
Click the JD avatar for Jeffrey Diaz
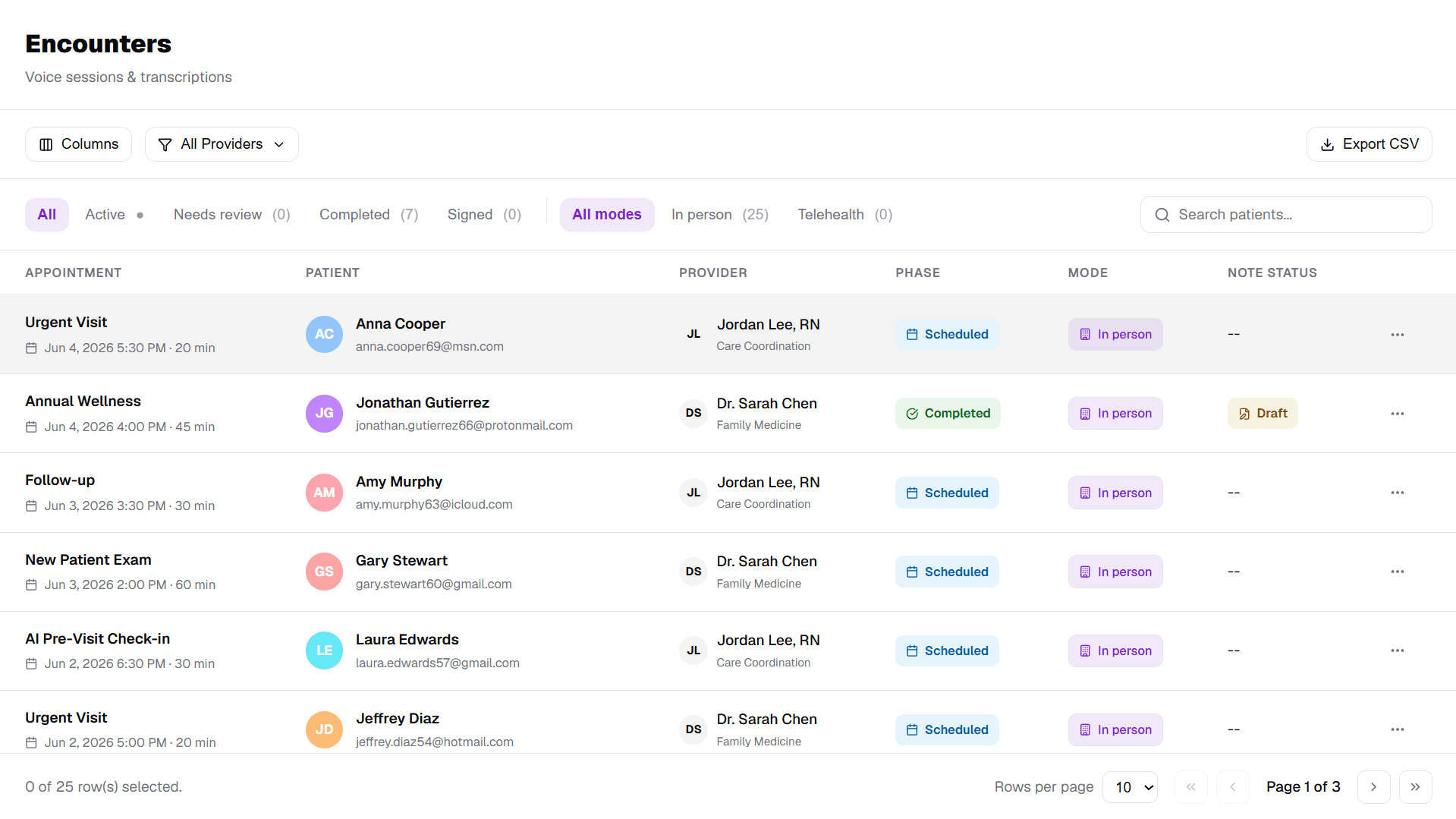click(x=324, y=729)
